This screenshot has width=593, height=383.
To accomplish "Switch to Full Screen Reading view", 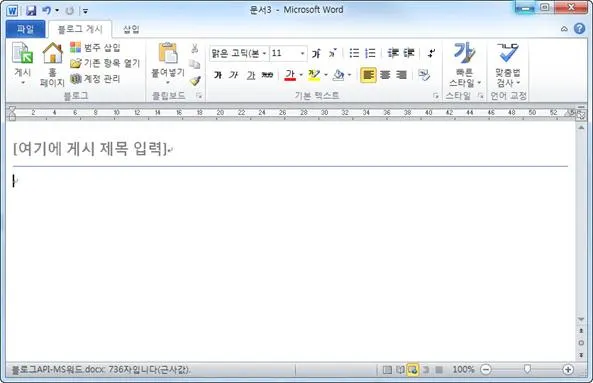I will pos(400,369).
